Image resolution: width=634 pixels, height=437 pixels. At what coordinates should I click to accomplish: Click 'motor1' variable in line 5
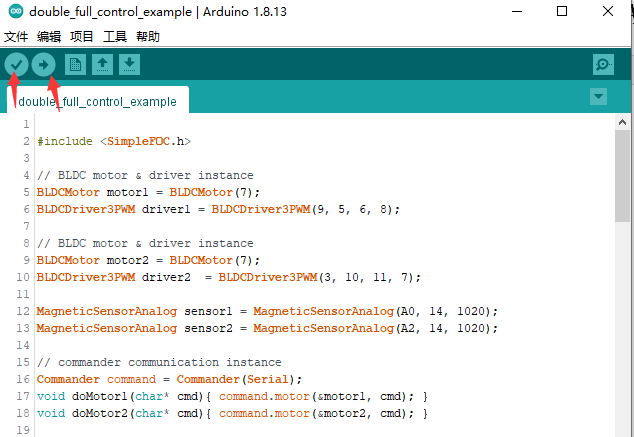pos(128,192)
